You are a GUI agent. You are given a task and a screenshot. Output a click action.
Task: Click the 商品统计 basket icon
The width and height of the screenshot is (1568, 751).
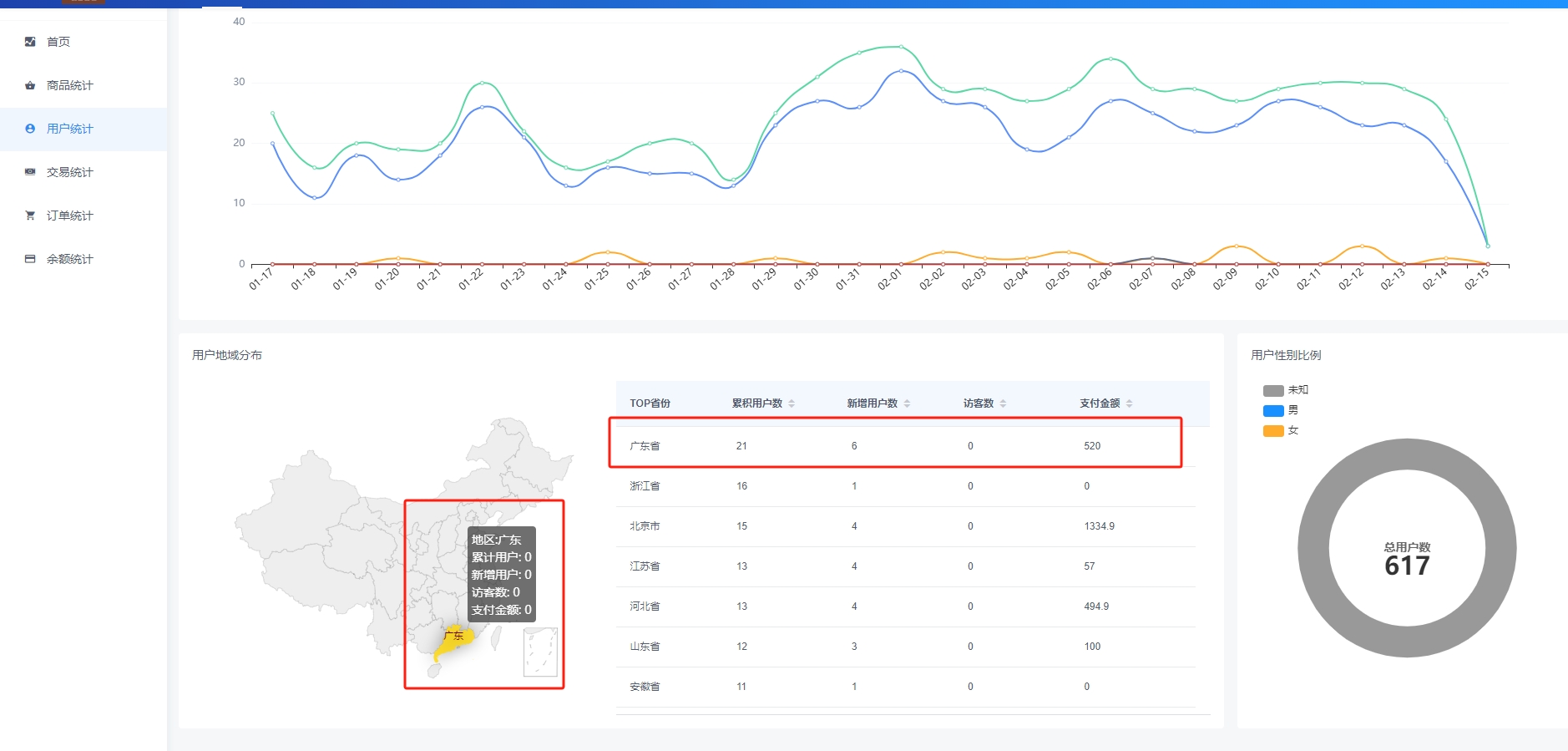(x=30, y=85)
